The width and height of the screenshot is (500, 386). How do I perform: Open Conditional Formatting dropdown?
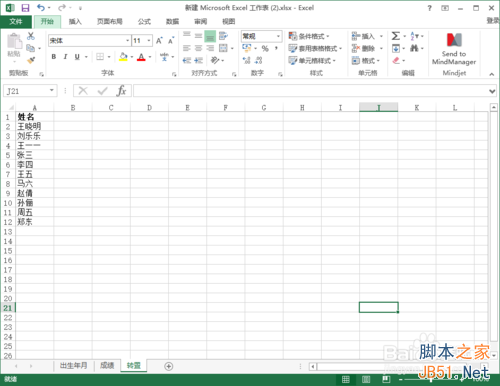click(x=309, y=36)
